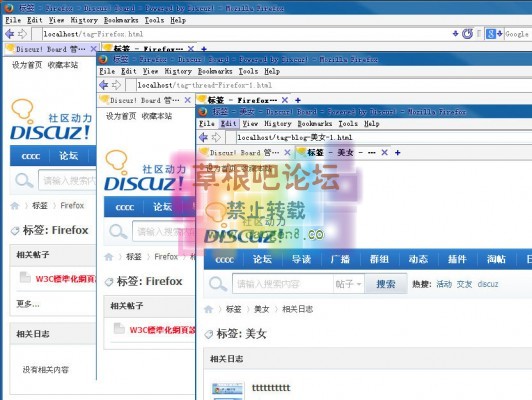Click hot search link 交友

pyautogui.click(x=464, y=284)
